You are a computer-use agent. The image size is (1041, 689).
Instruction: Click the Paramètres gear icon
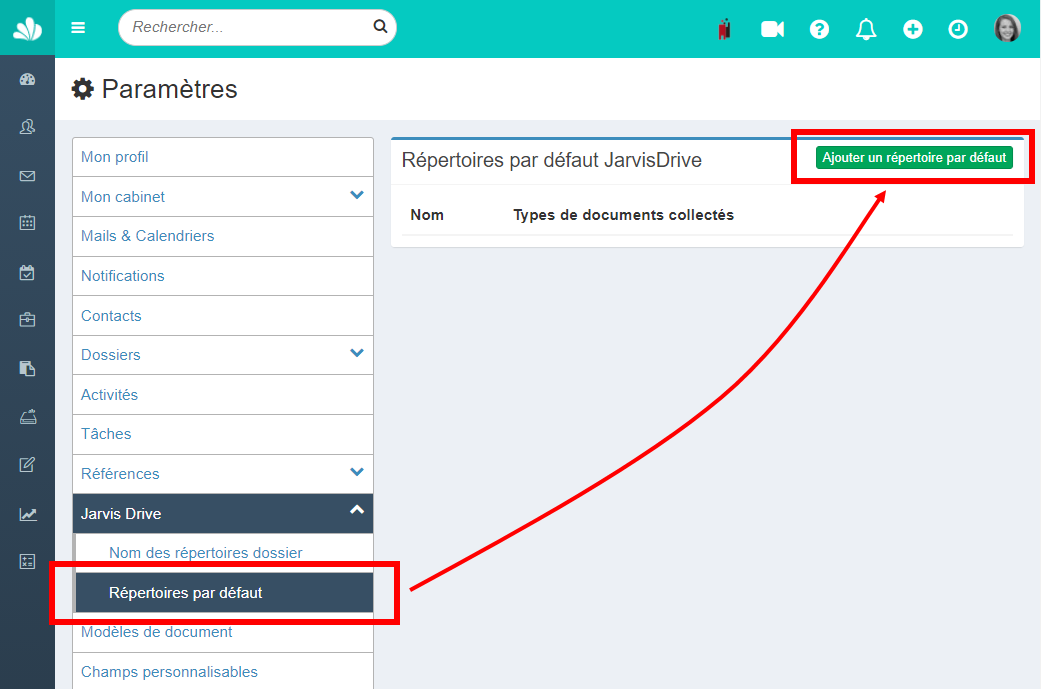(83, 89)
